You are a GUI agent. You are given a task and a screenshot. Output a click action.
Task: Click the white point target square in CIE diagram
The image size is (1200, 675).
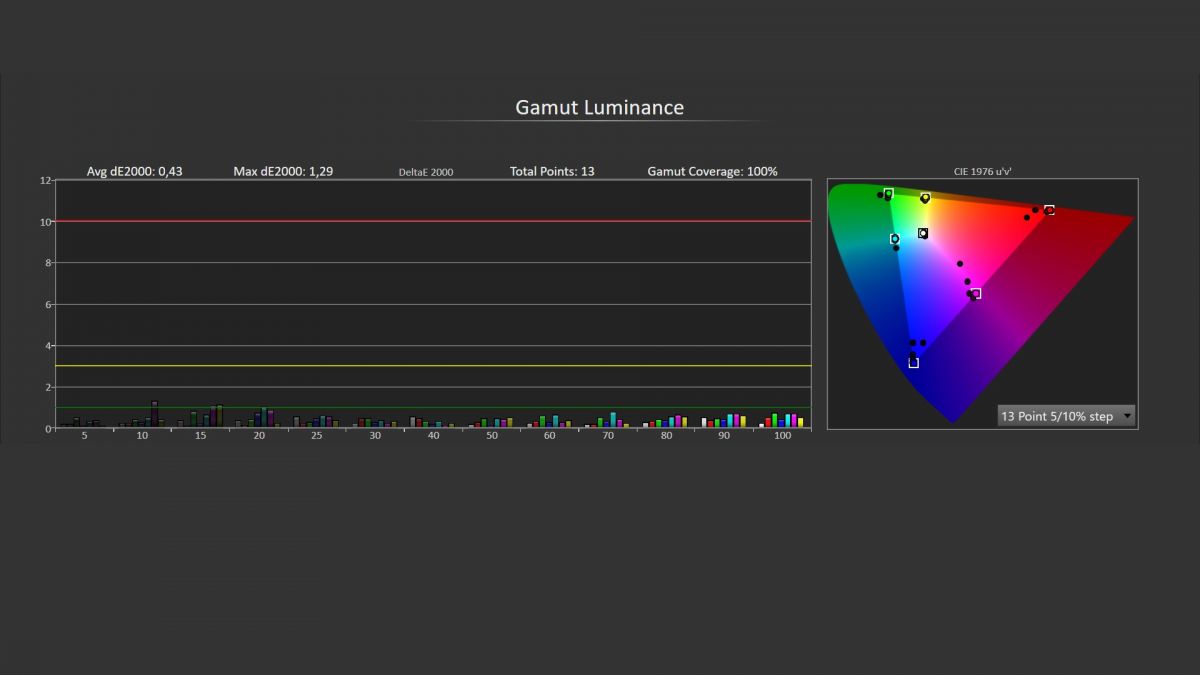(923, 233)
